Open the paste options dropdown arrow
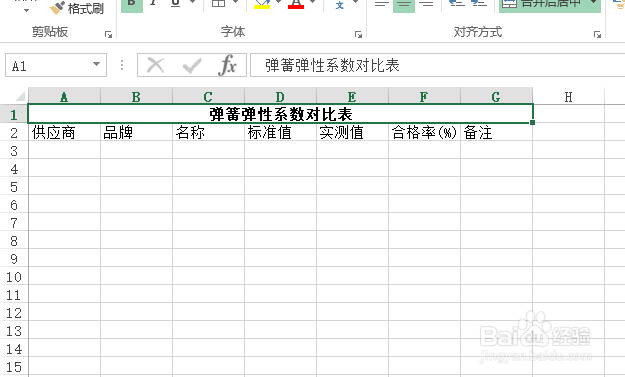 [26, 10]
